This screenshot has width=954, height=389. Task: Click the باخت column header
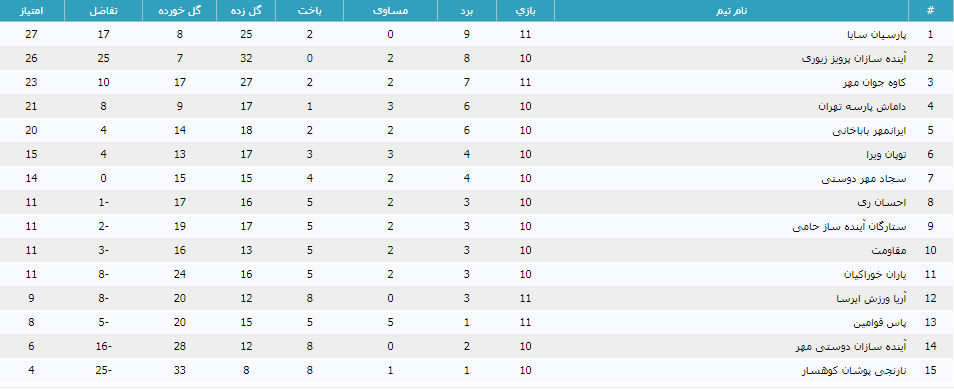tap(310, 11)
